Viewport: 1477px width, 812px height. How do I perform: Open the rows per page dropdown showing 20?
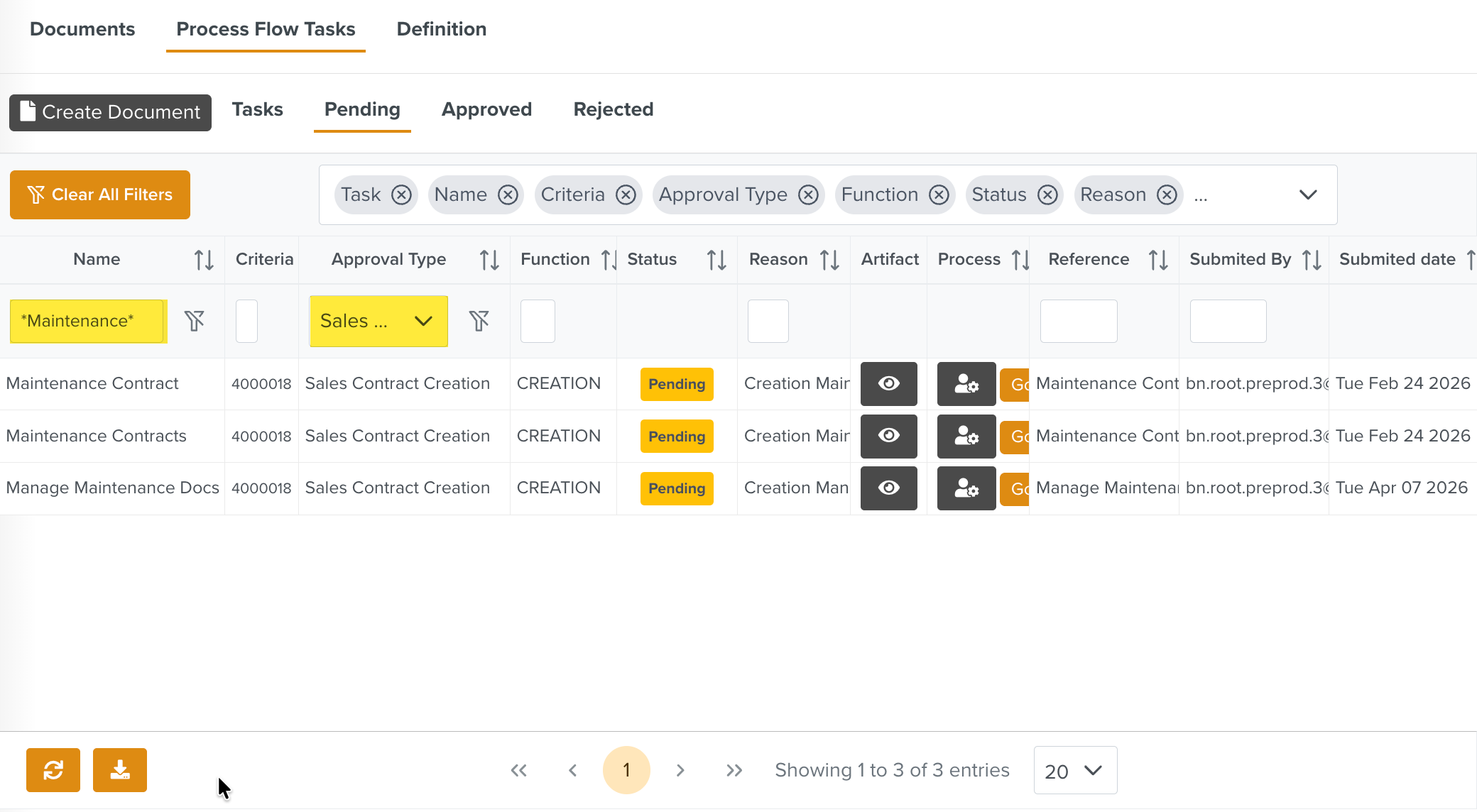tap(1074, 770)
